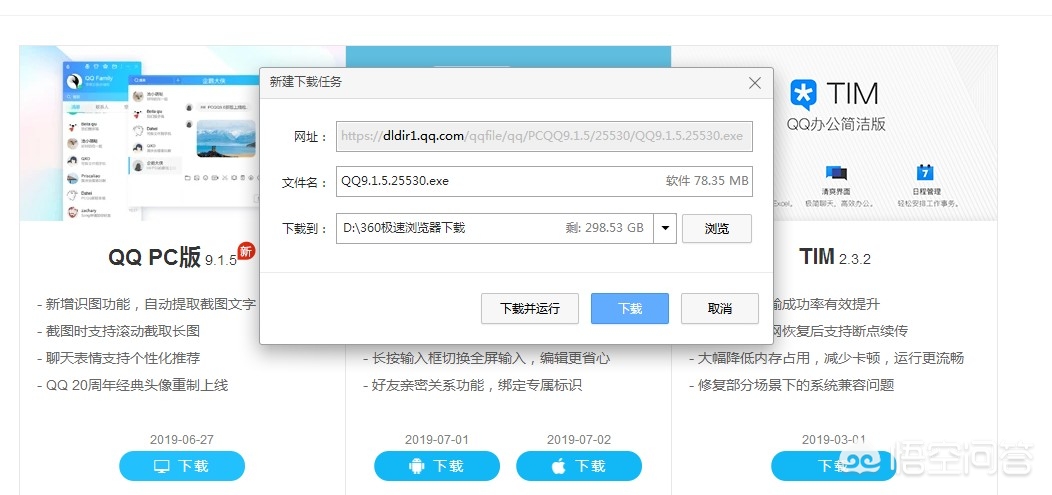Viewport: 1052px width, 495px height.
Task: Click the free space 剩: 298.53 GB
Action: point(604,228)
